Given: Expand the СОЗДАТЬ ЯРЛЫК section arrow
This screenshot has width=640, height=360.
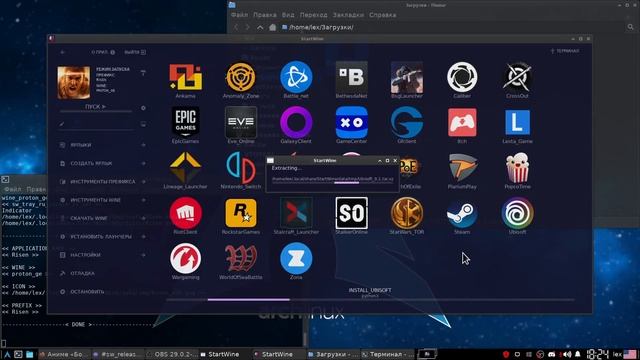Looking at the screenshot, I should point(144,163).
